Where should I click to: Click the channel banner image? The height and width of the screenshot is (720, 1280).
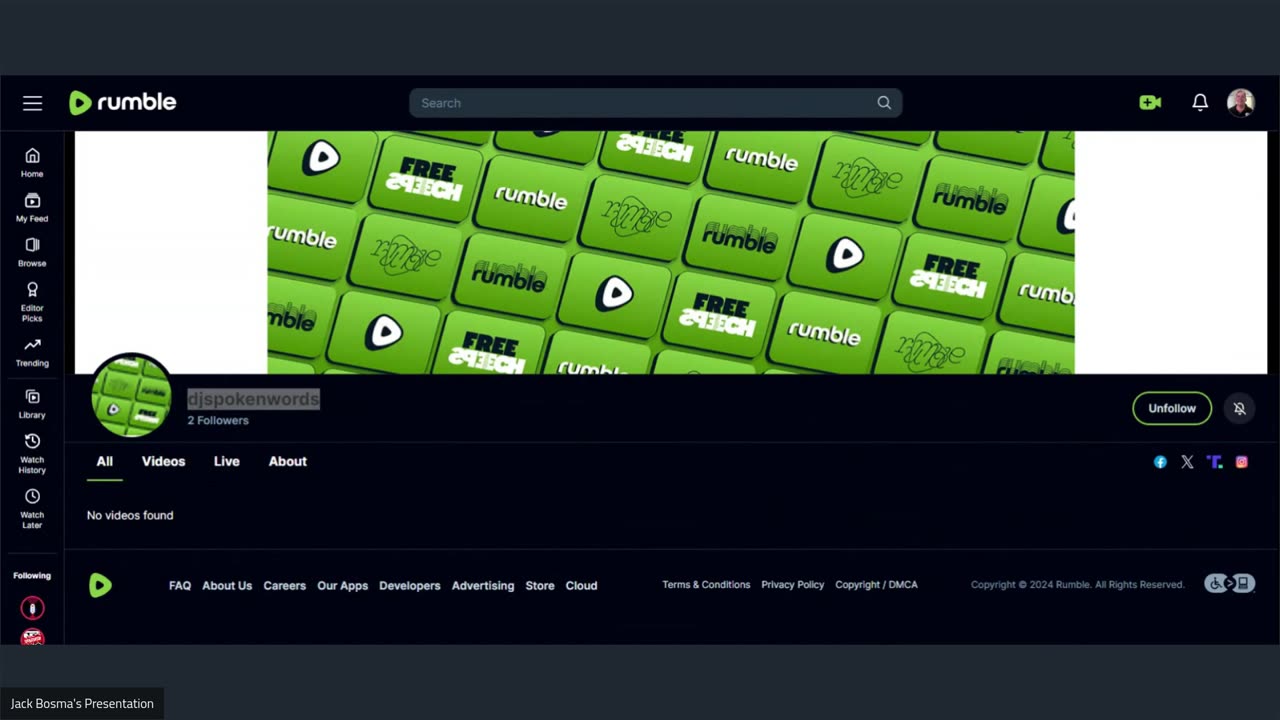pyautogui.click(x=671, y=252)
